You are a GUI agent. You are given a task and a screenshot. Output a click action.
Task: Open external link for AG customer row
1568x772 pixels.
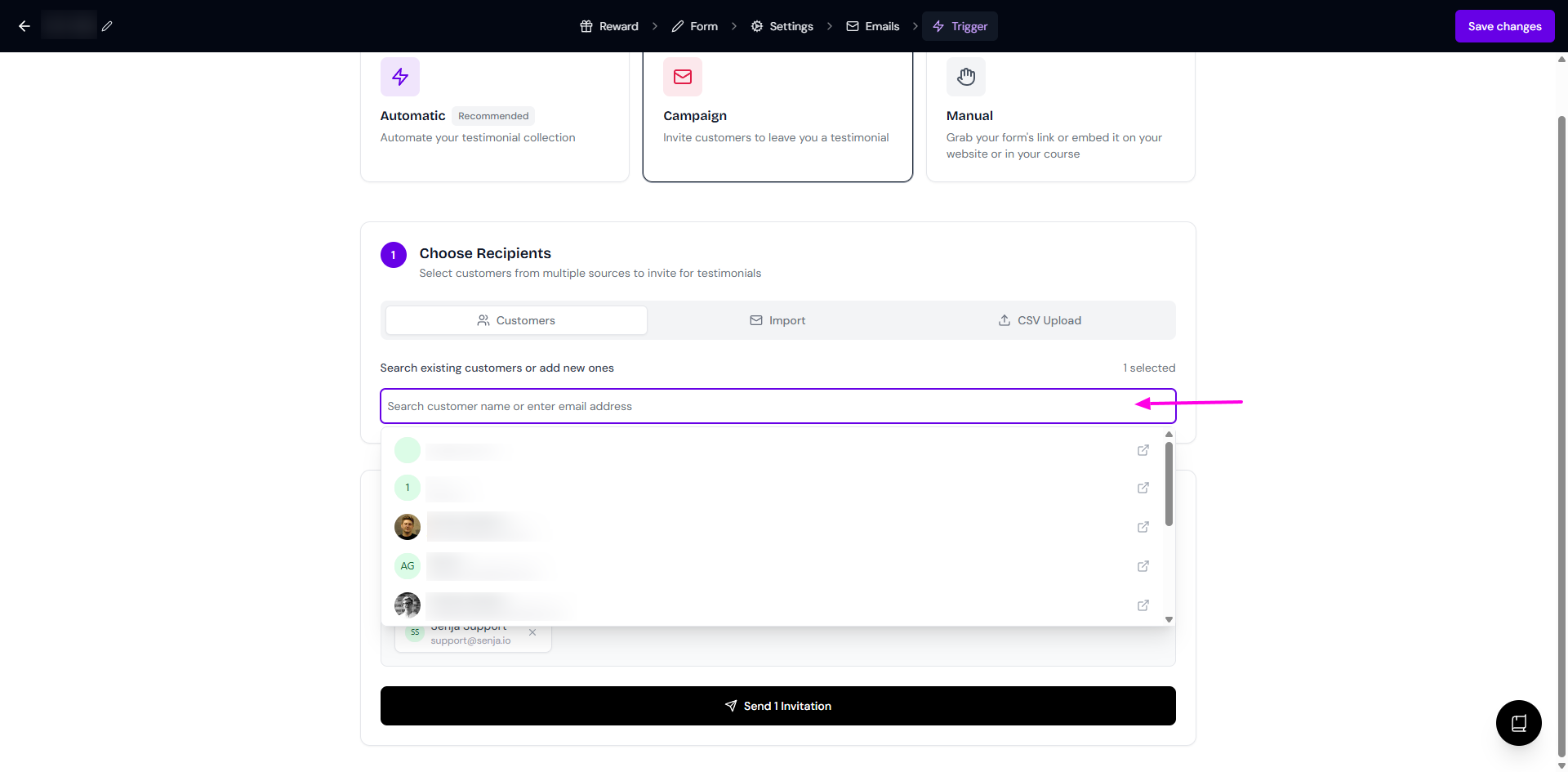click(x=1143, y=566)
